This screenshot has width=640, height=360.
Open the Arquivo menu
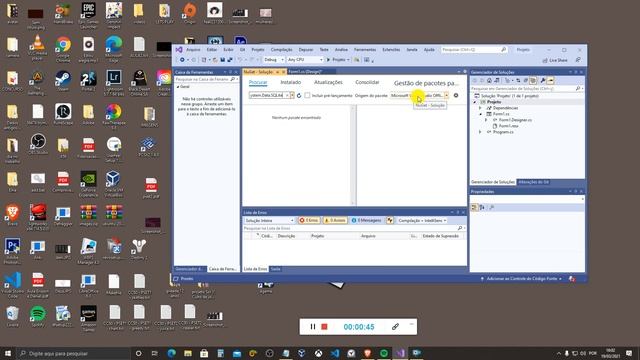click(193, 50)
